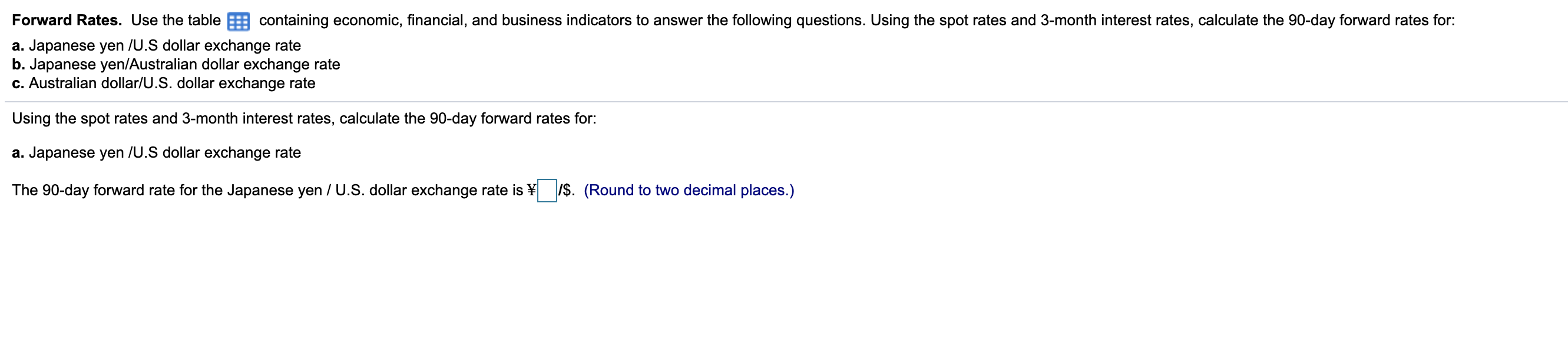This screenshot has width=1568, height=360.
Task: Select top-list item 'a. Japanese yen /U.S dollar'
Action: coord(157,46)
